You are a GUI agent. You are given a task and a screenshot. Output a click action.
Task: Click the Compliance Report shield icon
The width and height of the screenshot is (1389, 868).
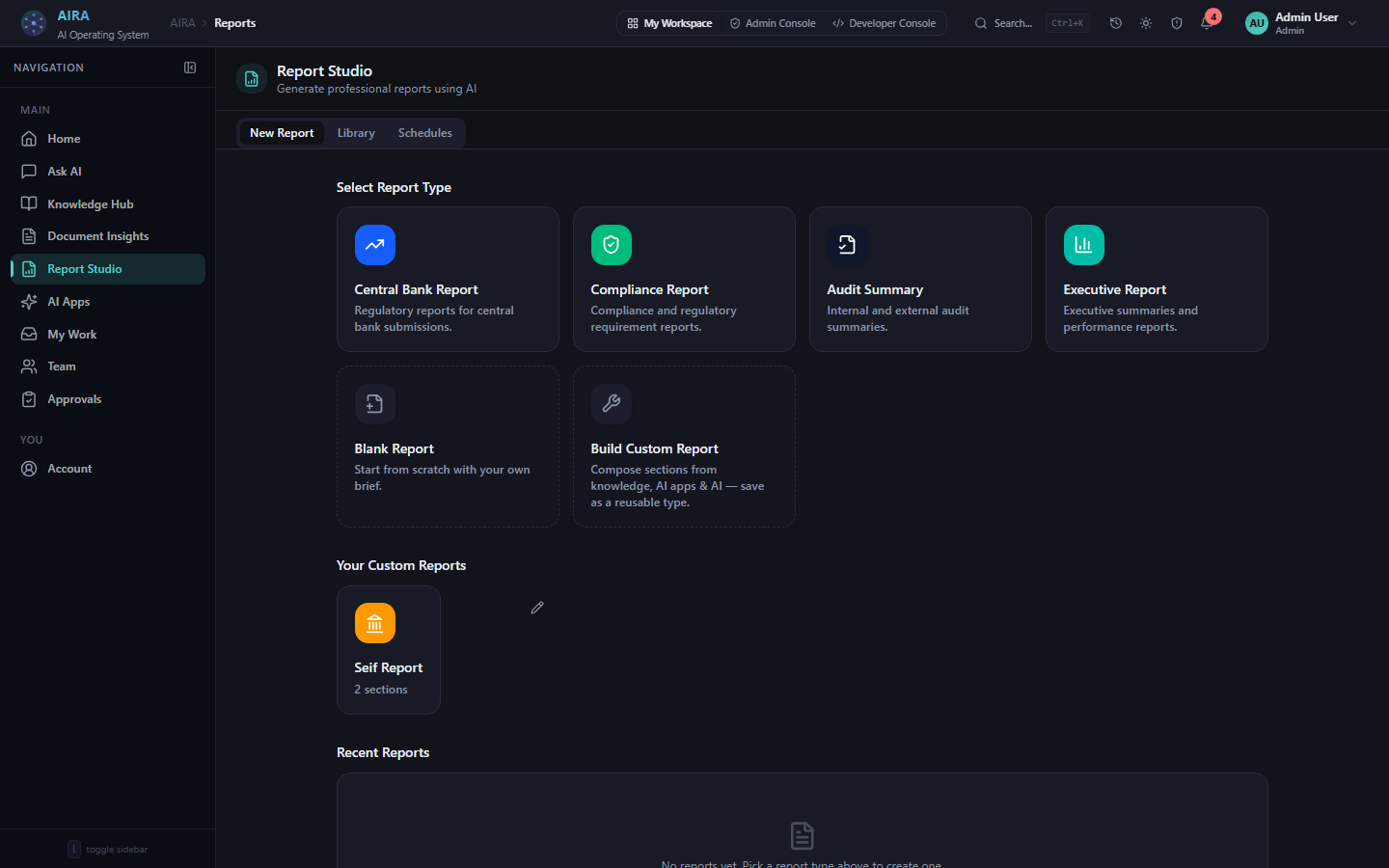pyautogui.click(x=612, y=245)
